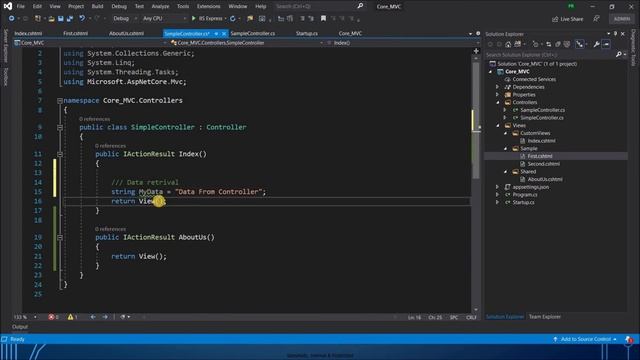Toggle the pin on the SimpleController.cs tab
The image size is (640, 360).
[216, 33]
